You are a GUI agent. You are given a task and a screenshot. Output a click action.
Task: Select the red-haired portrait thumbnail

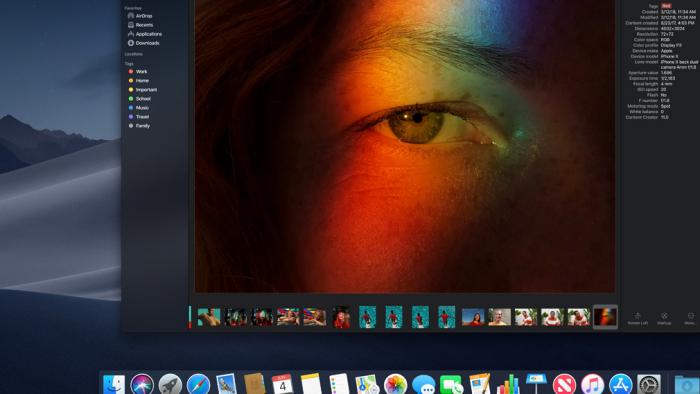[341, 317]
